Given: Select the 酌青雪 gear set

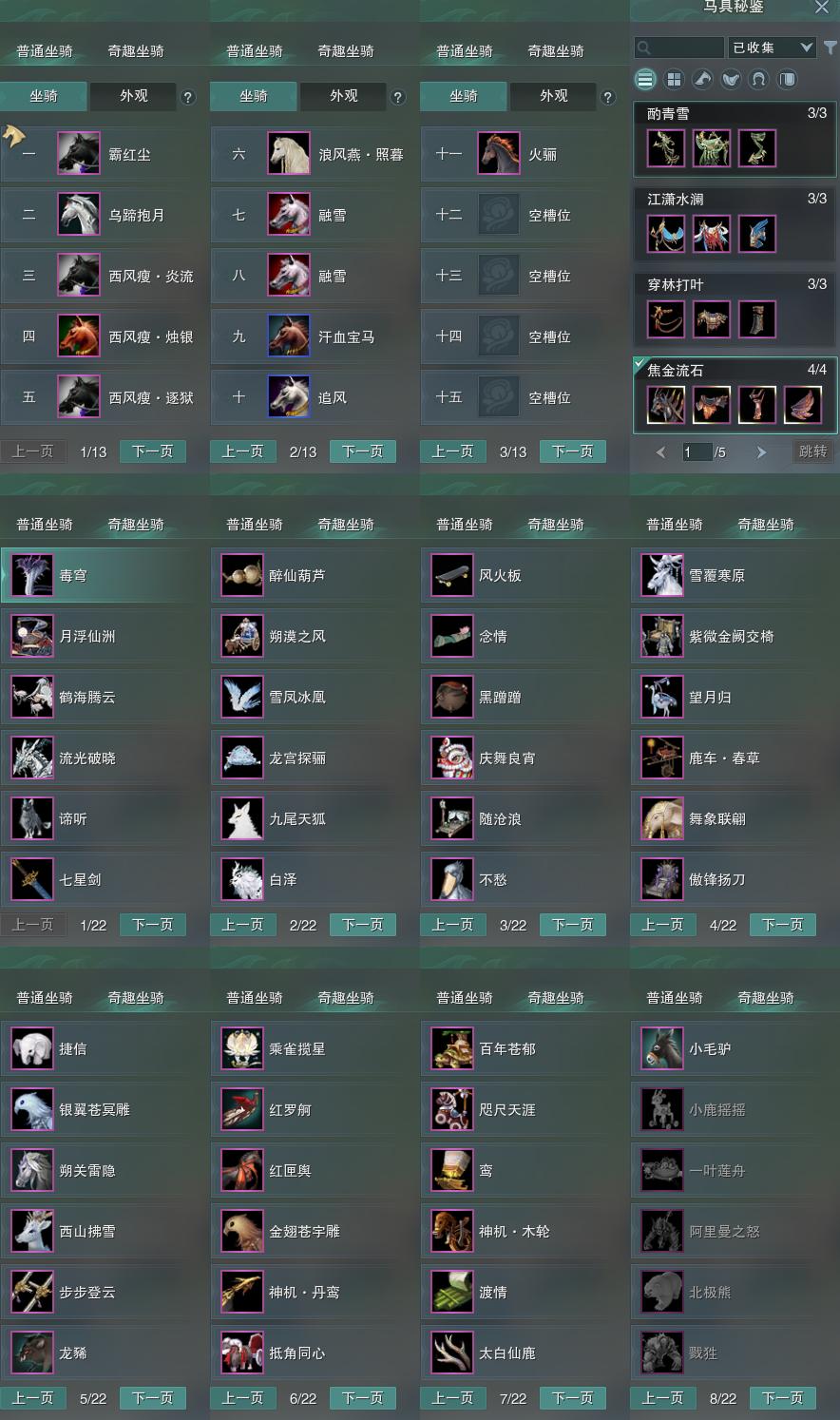Looking at the screenshot, I should pos(735,139).
